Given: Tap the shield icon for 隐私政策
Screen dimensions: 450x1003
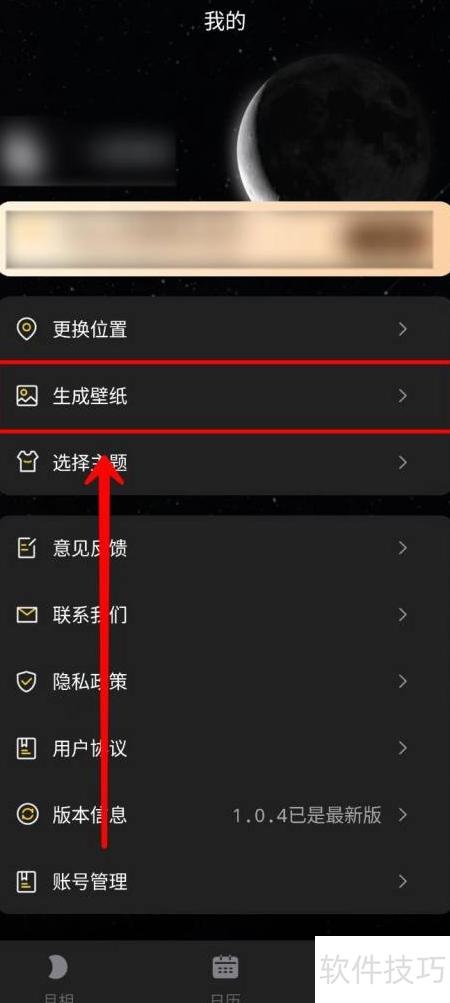Looking at the screenshot, I should tap(26, 682).
